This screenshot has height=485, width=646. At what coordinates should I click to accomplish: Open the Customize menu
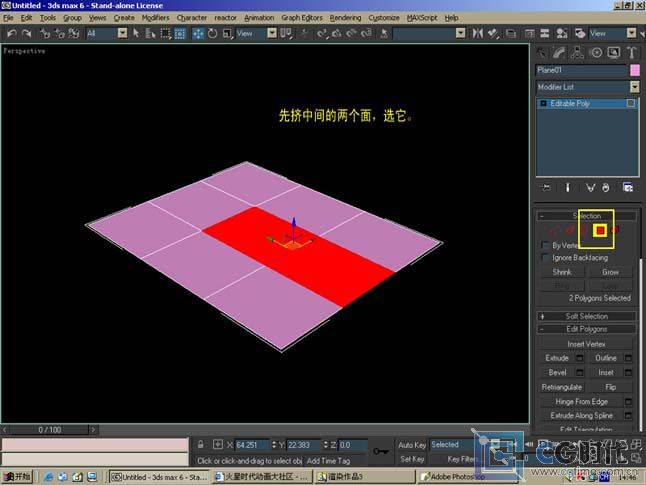[x=384, y=18]
